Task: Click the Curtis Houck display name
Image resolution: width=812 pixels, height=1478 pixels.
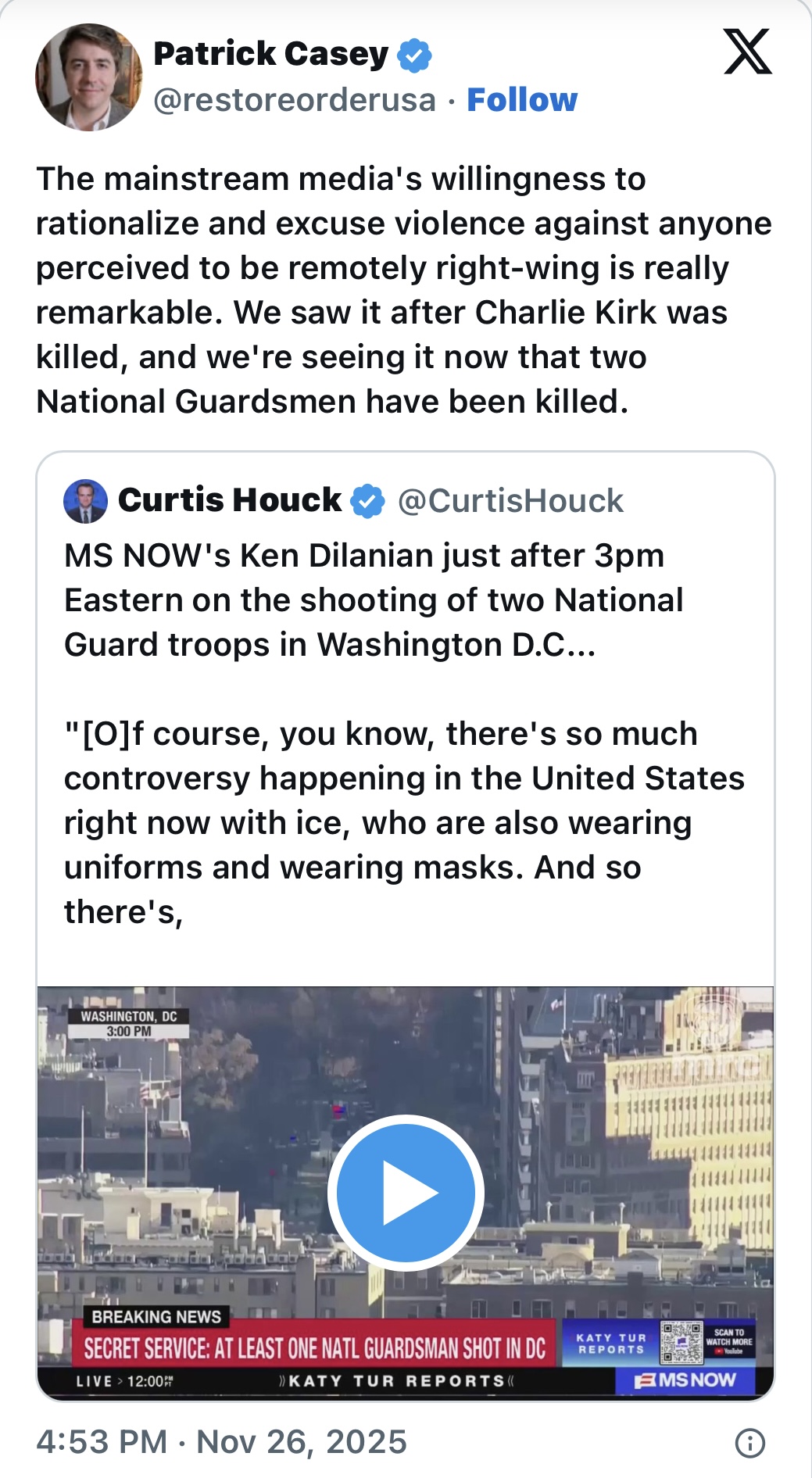Action: pyautogui.click(x=229, y=500)
